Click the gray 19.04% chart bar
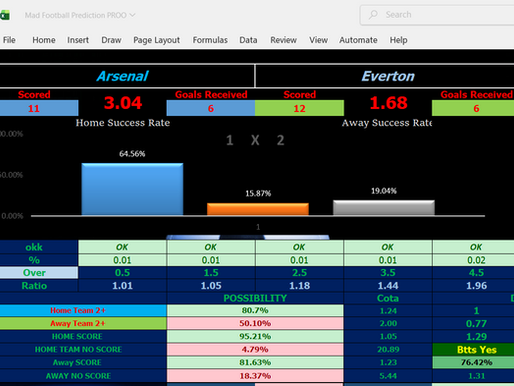 [384, 208]
